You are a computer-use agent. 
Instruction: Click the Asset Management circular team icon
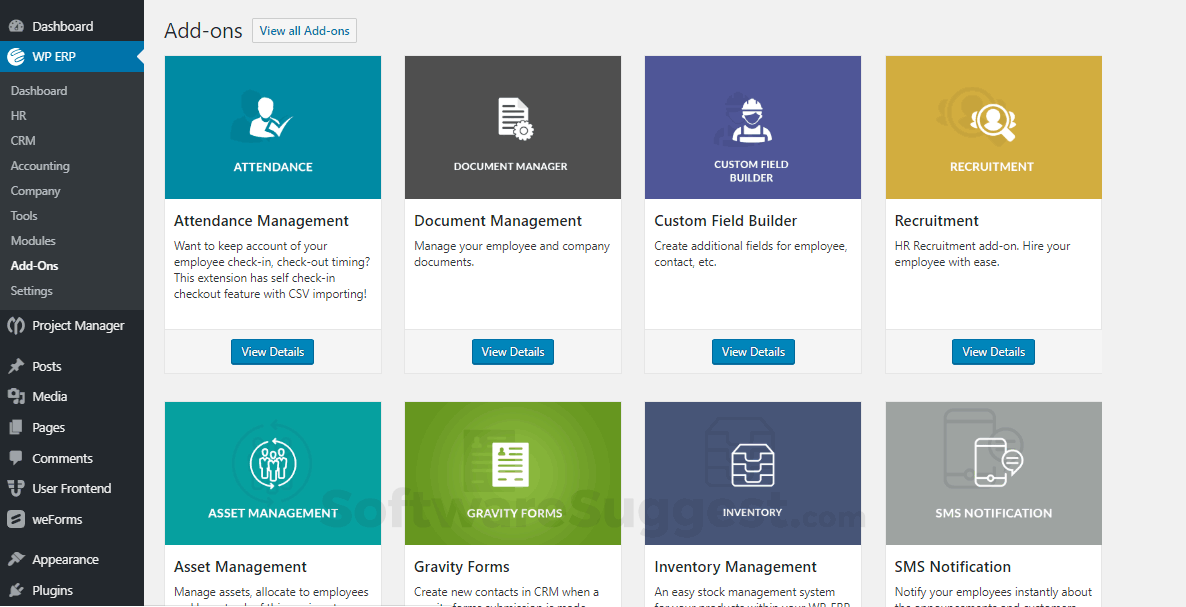pyautogui.click(x=272, y=463)
